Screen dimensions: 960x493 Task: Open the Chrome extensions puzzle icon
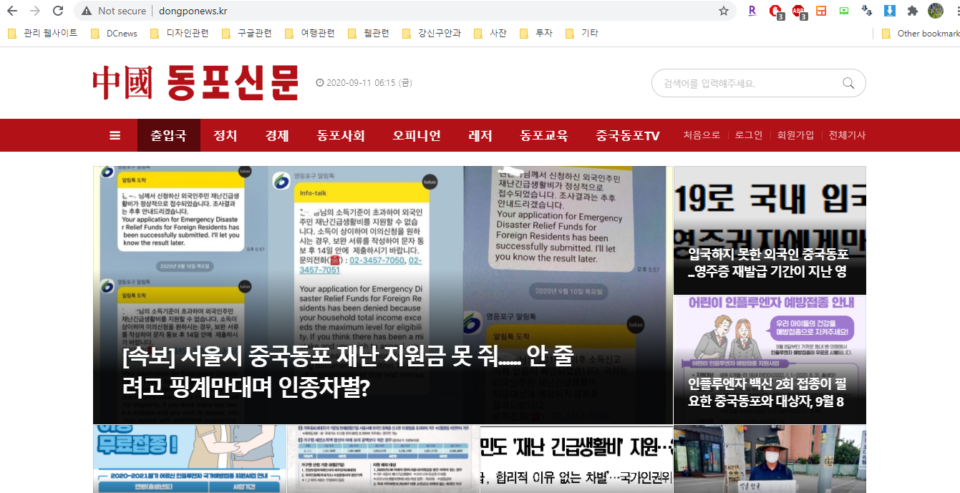(912, 11)
